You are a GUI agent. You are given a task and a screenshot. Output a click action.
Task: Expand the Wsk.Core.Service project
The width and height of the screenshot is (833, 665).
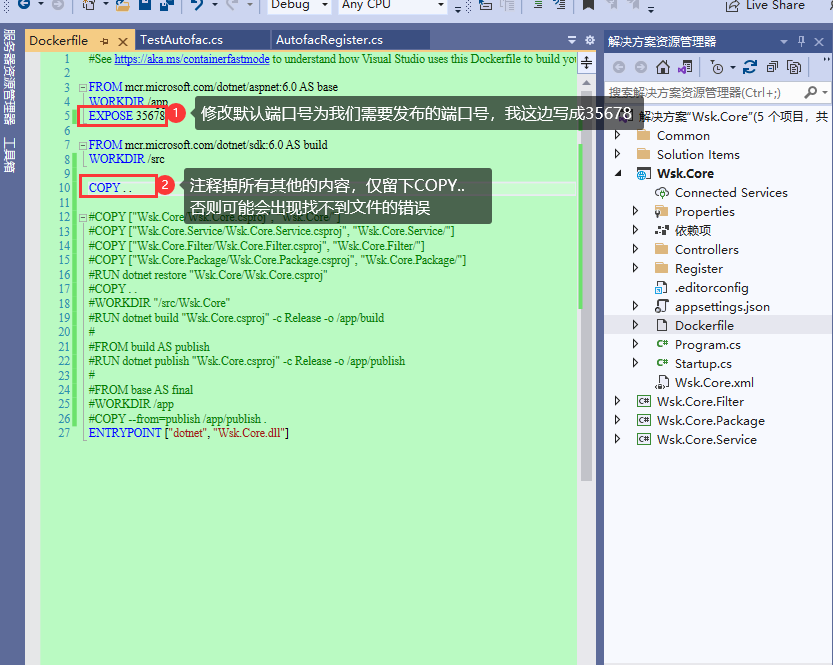click(617, 439)
